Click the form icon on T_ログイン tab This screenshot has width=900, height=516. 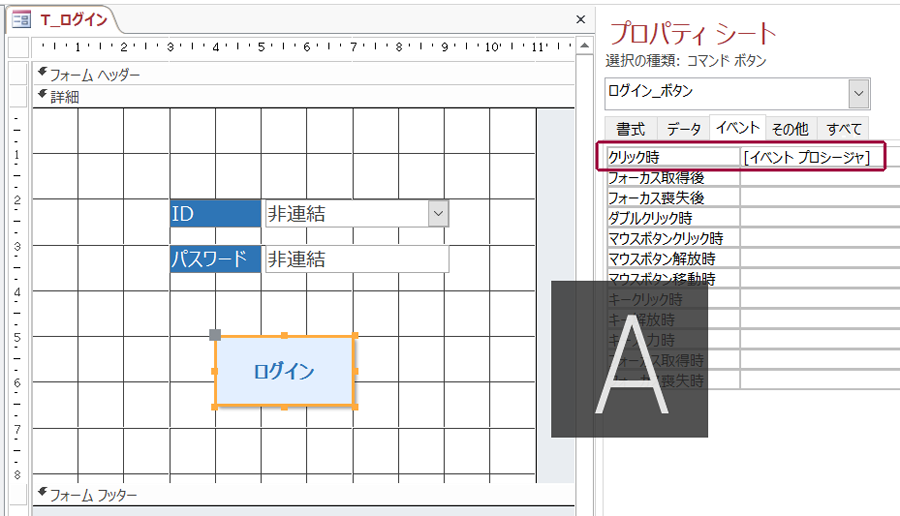20,19
